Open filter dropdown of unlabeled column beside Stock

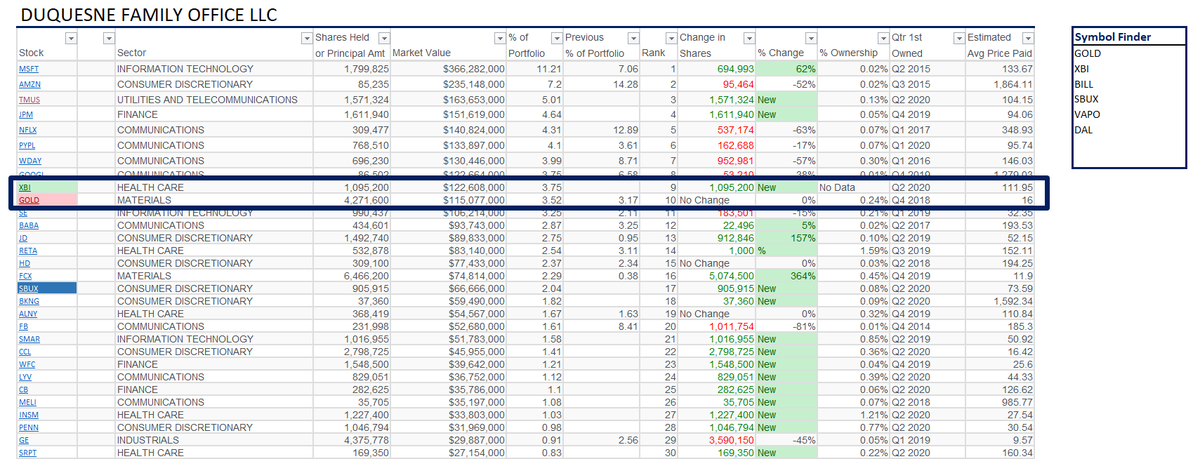click(107, 38)
